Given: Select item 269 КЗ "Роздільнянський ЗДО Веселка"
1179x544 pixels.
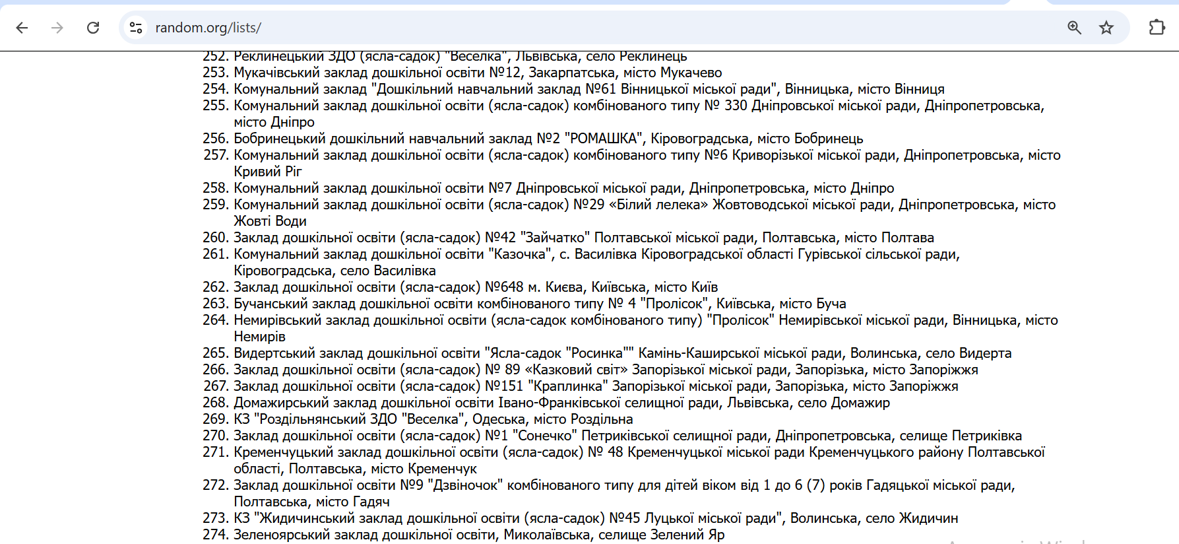Looking at the screenshot, I should coord(433,420).
